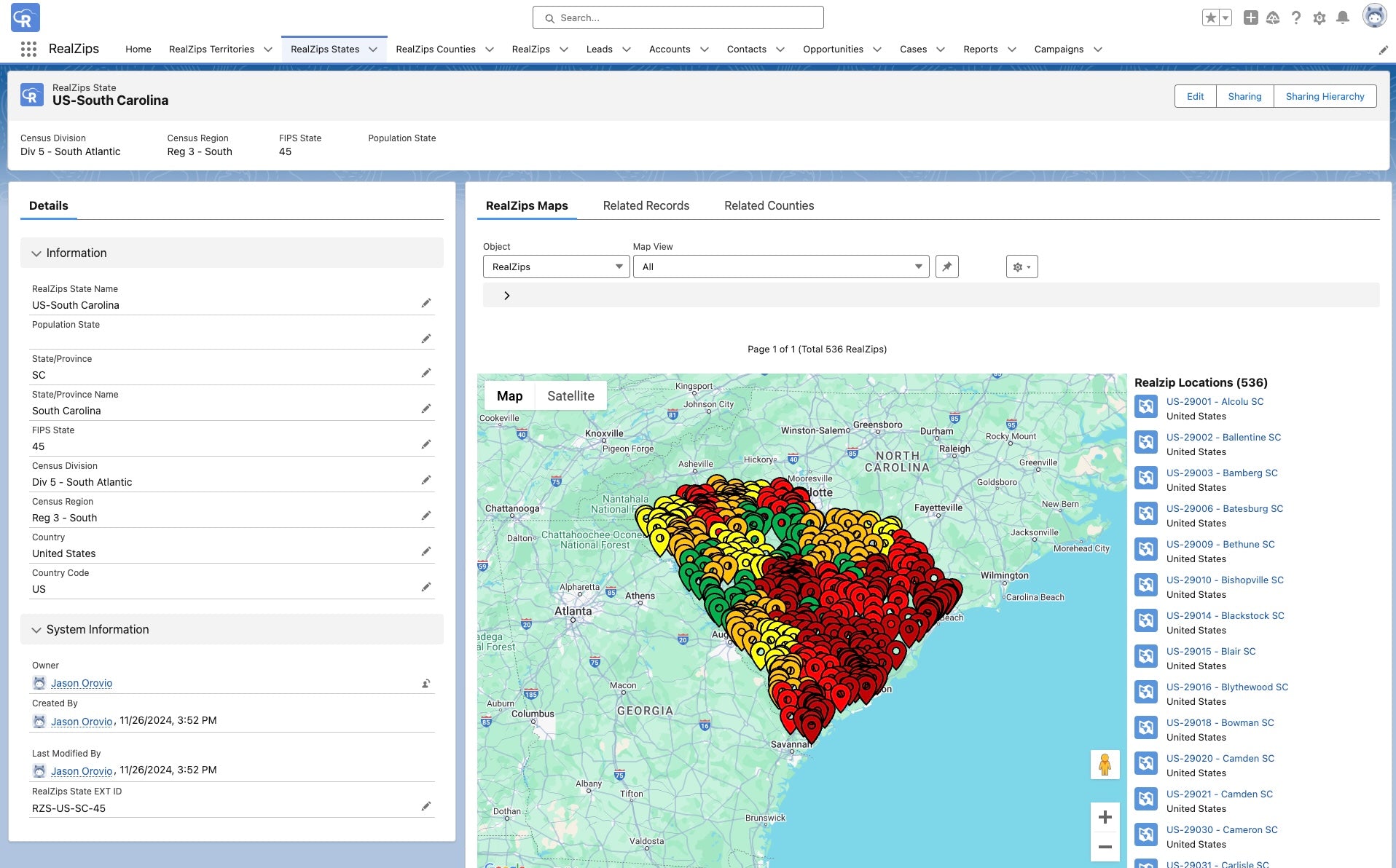
Task: Click the pin map view icon
Action: click(946, 267)
